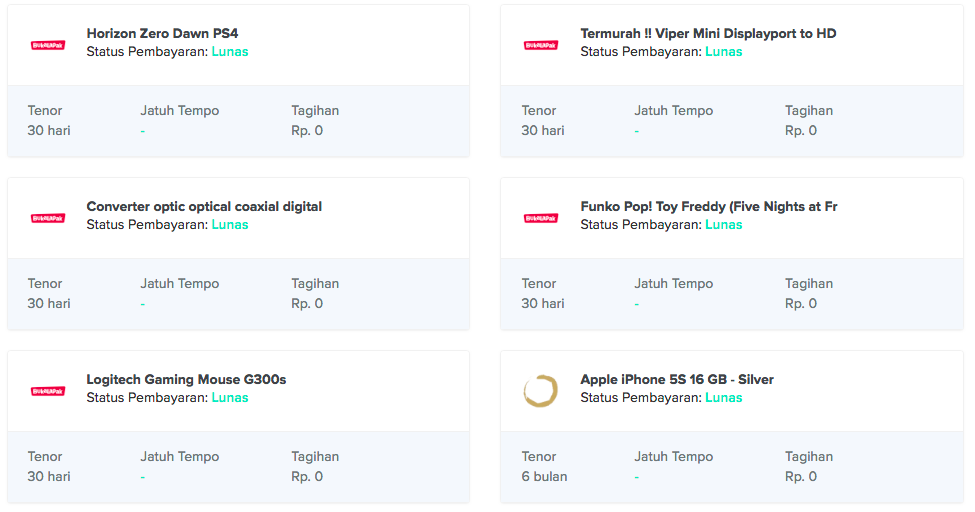Click the gold ring icon beside Apple iPhone 5S
975x512 pixels.
(x=541, y=391)
